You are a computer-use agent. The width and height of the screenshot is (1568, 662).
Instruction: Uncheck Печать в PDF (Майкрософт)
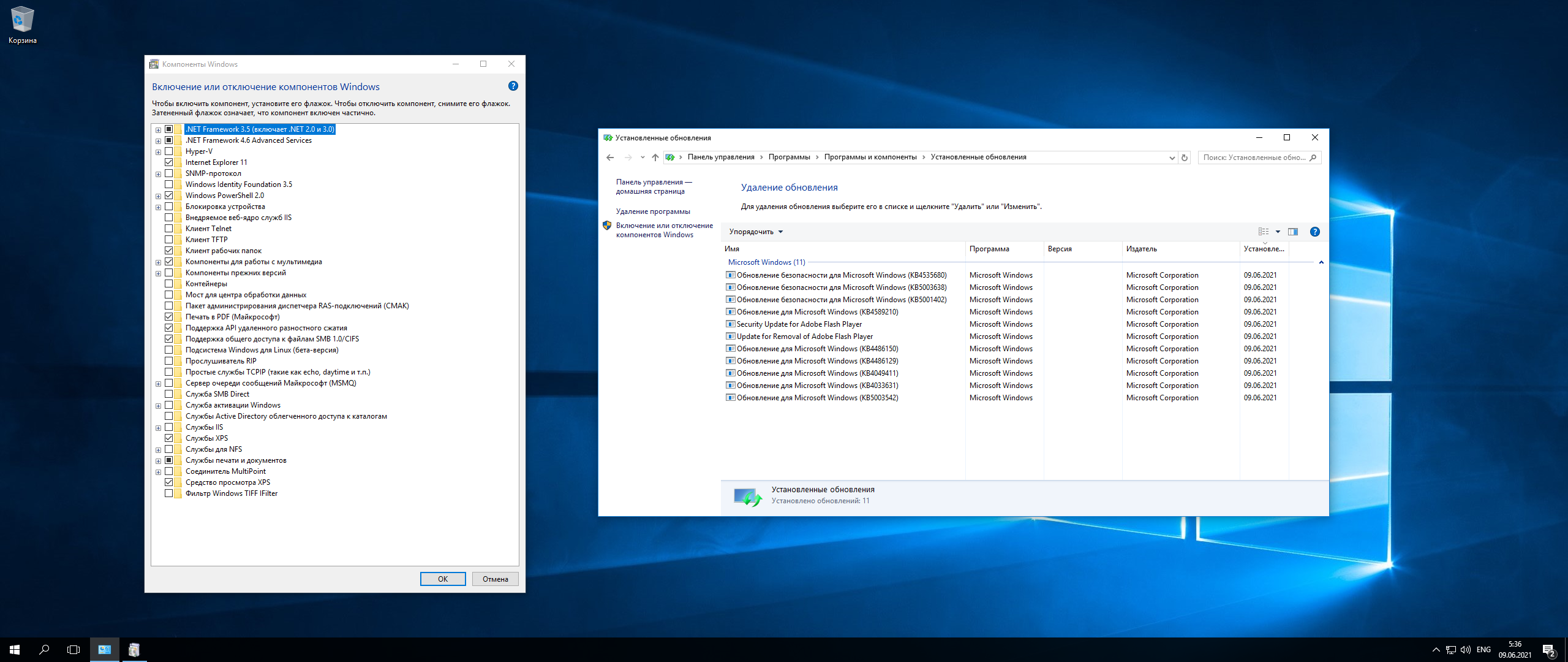point(168,317)
